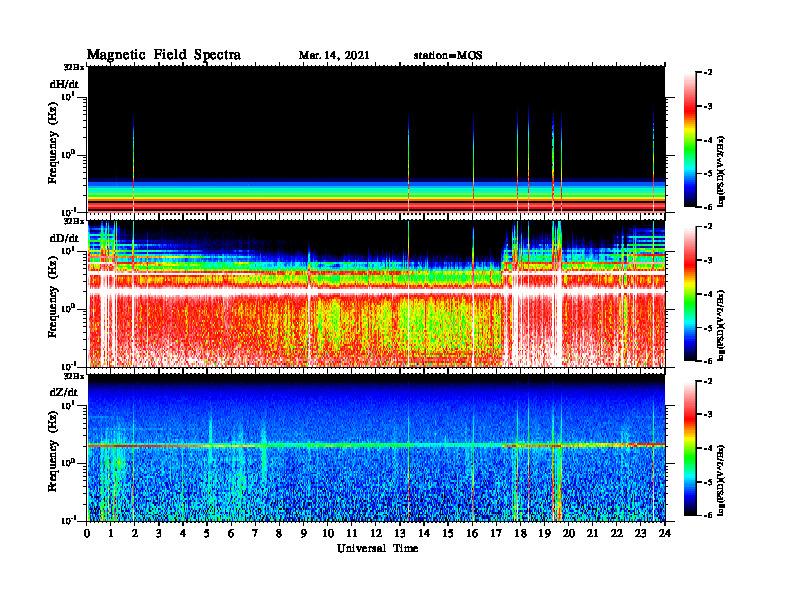The width and height of the screenshot is (792, 612).
Task: Click the "Frequency (Hz)" label of dH/dt panel
Action: click(53, 143)
